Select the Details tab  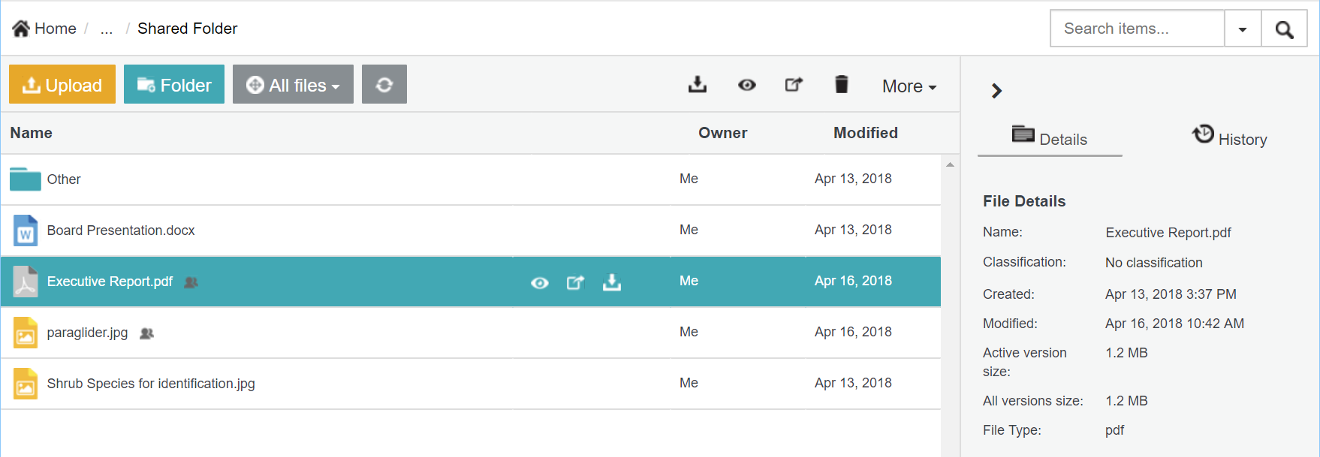click(x=1050, y=138)
